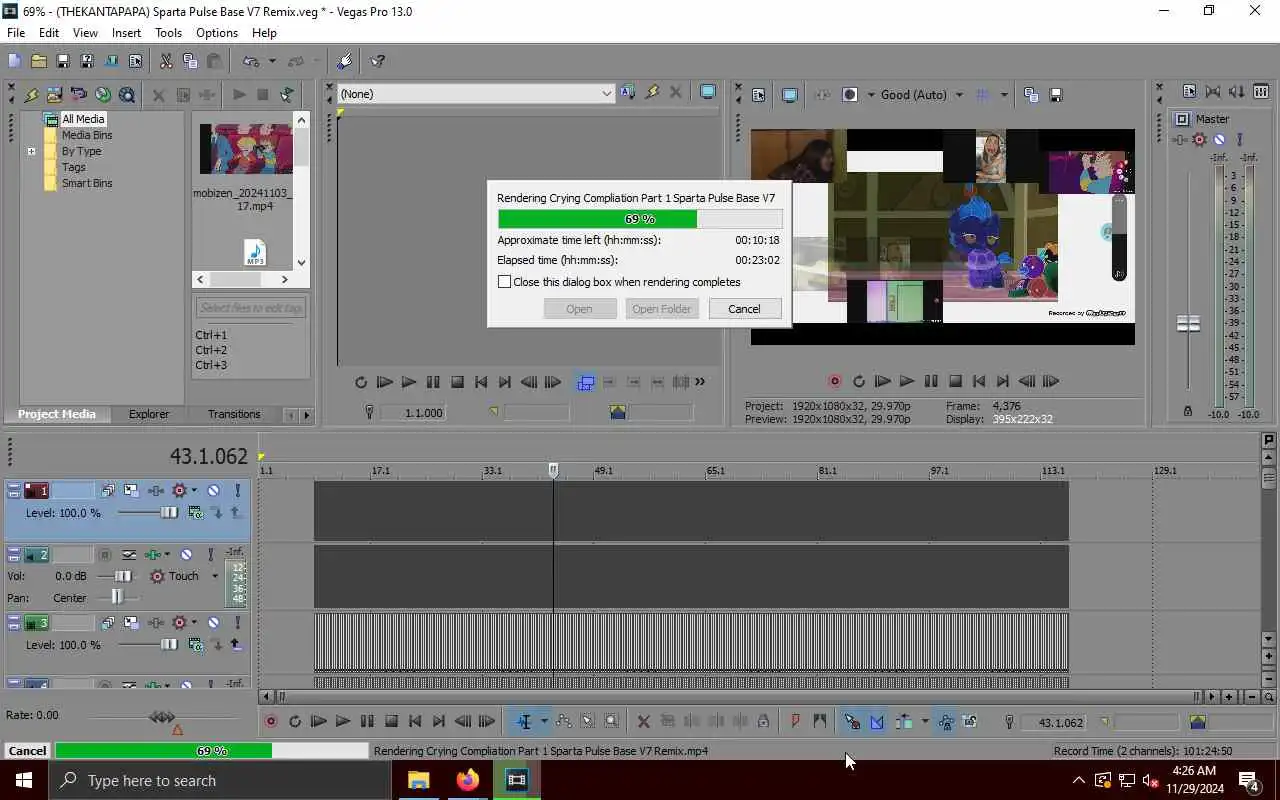Viewport: 1280px width, 800px height.
Task: Save the project using the floppy icon
Action: pyautogui.click(x=62, y=61)
